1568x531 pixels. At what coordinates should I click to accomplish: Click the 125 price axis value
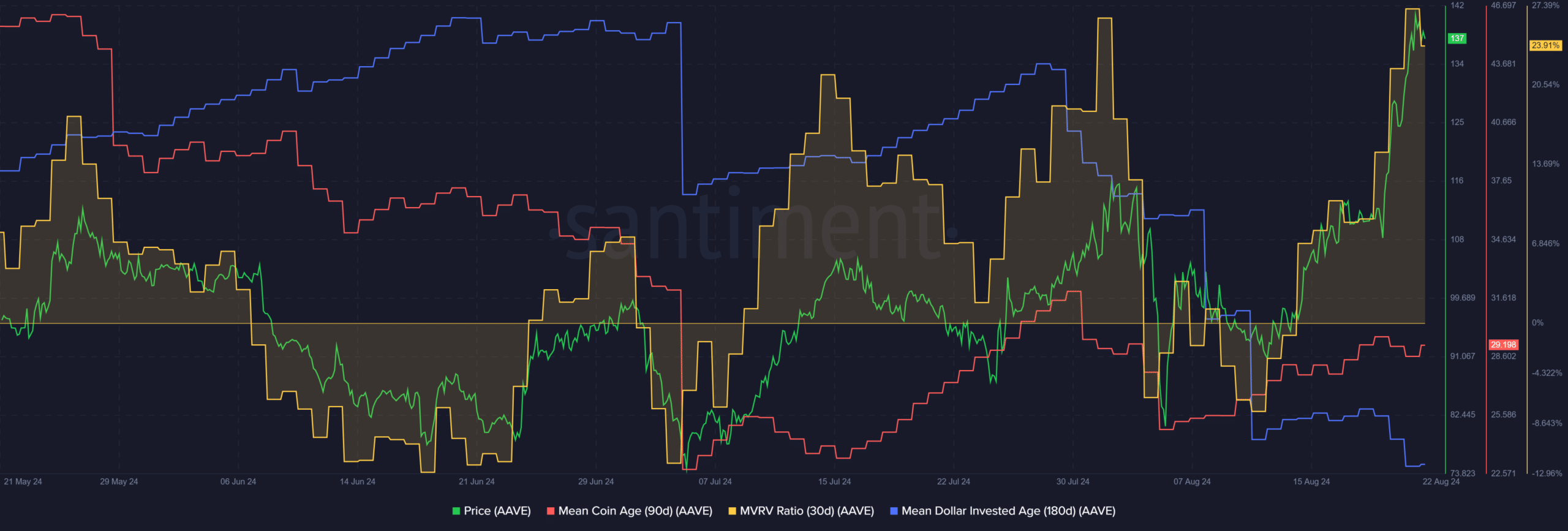(1457, 122)
